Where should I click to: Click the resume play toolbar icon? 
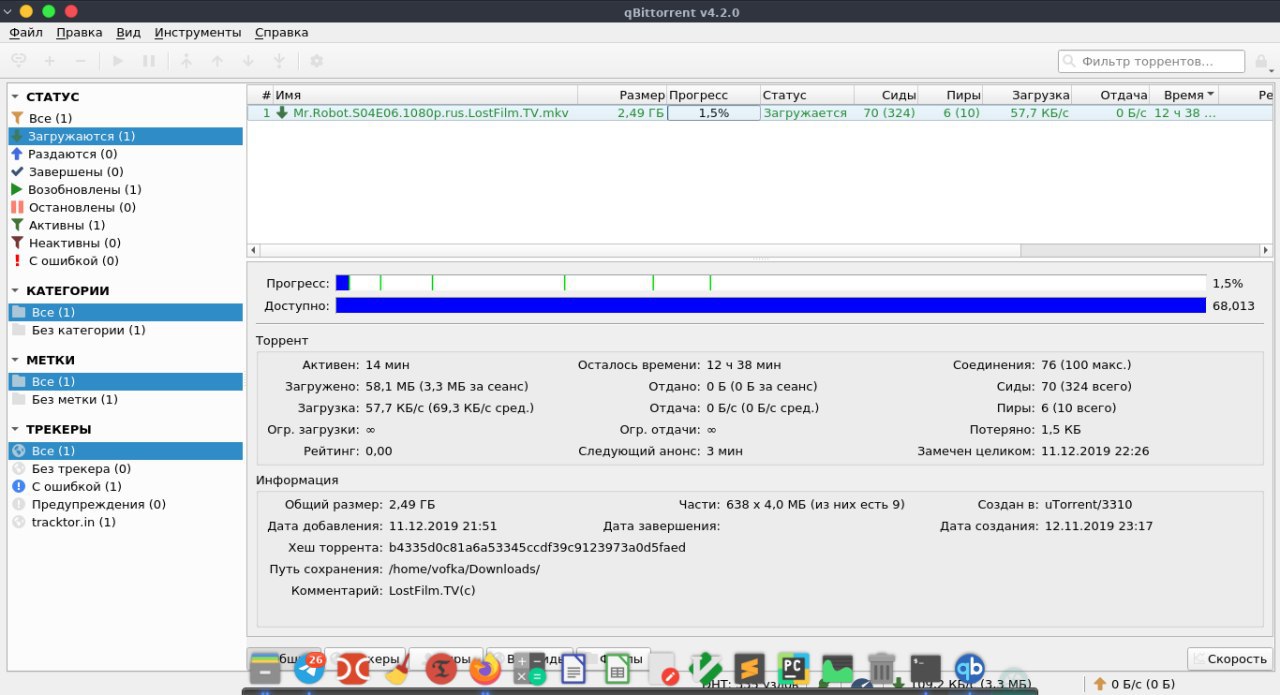pos(118,61)
